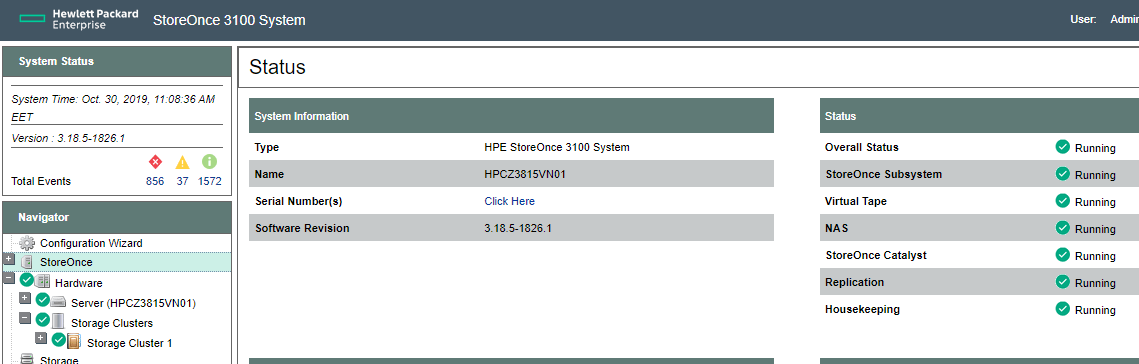Click the Storage Clusters tower icon

point(57,321)
